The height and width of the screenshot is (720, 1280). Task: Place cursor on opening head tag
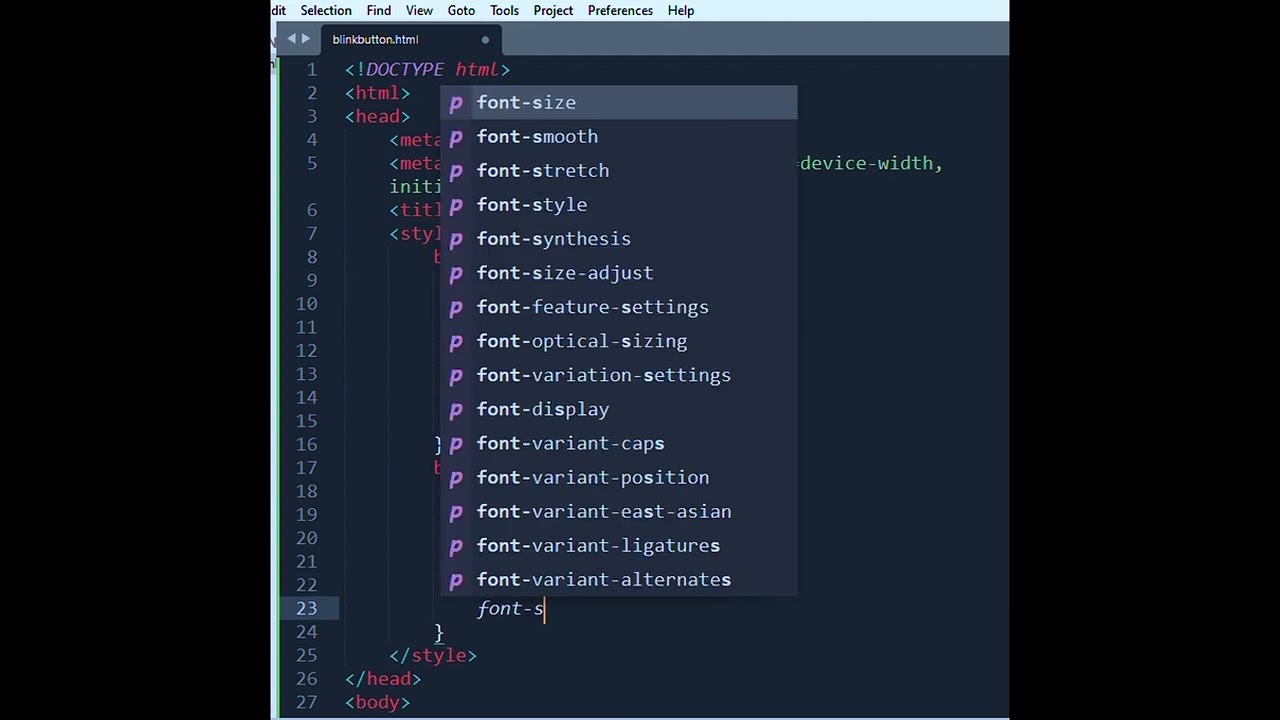(377, 116)
